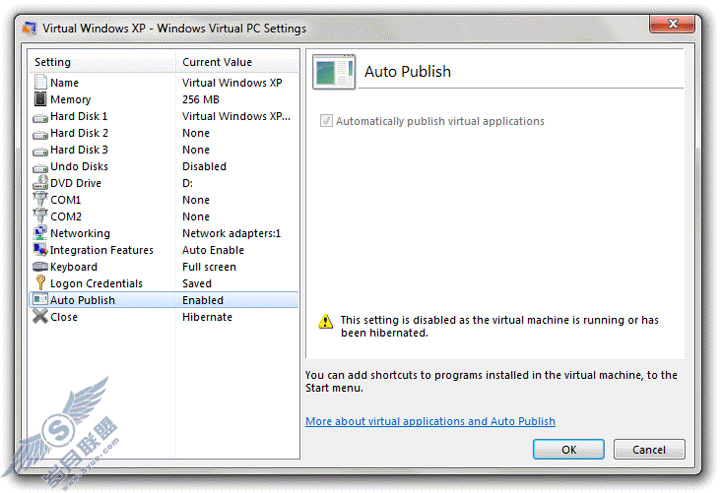Select the Auto Publish label
This screenshot has width=720, height=493.
(x=82, y=300)
